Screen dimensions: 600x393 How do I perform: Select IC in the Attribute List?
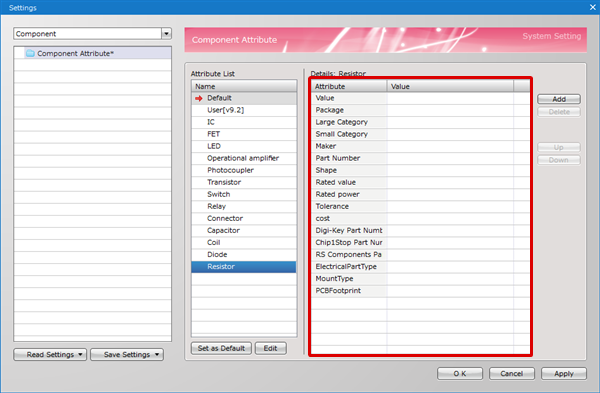tap(244, 122)
